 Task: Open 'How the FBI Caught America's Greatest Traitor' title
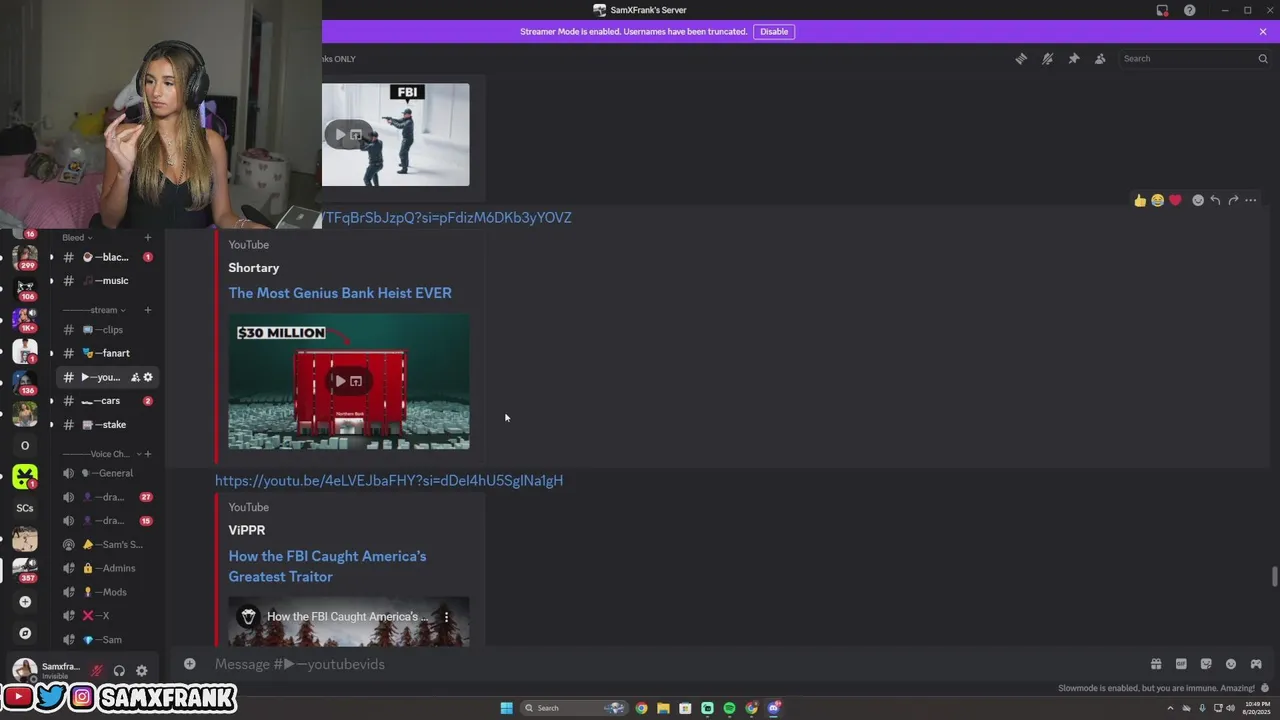327,566
